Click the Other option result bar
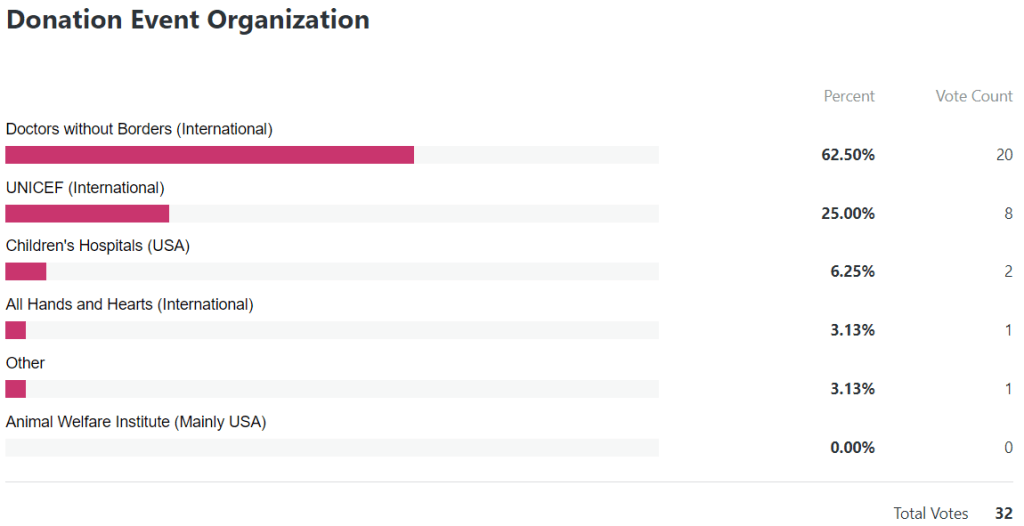Viewport: 1024px width, 526px height. [331, 389]
